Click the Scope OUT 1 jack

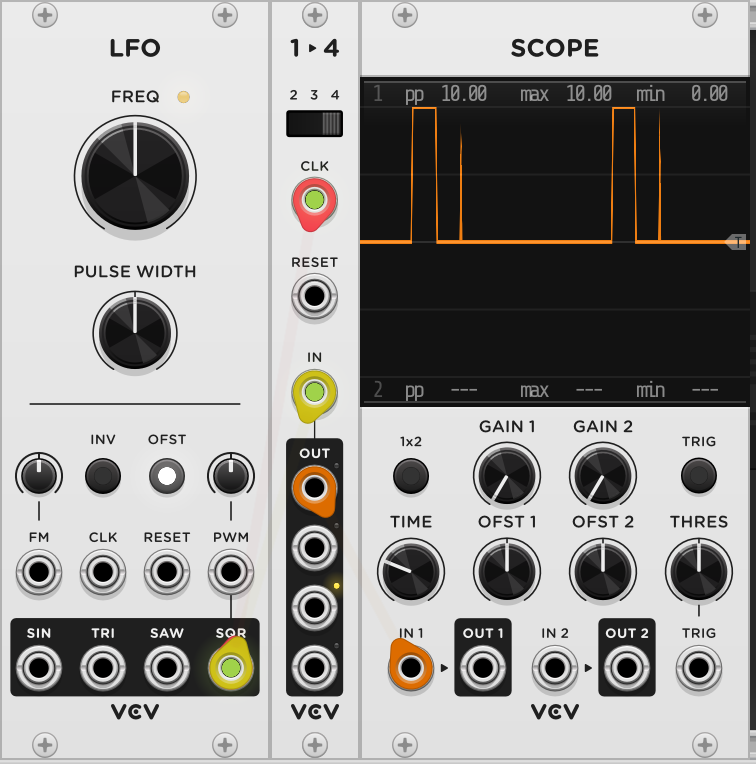(483, 668)
